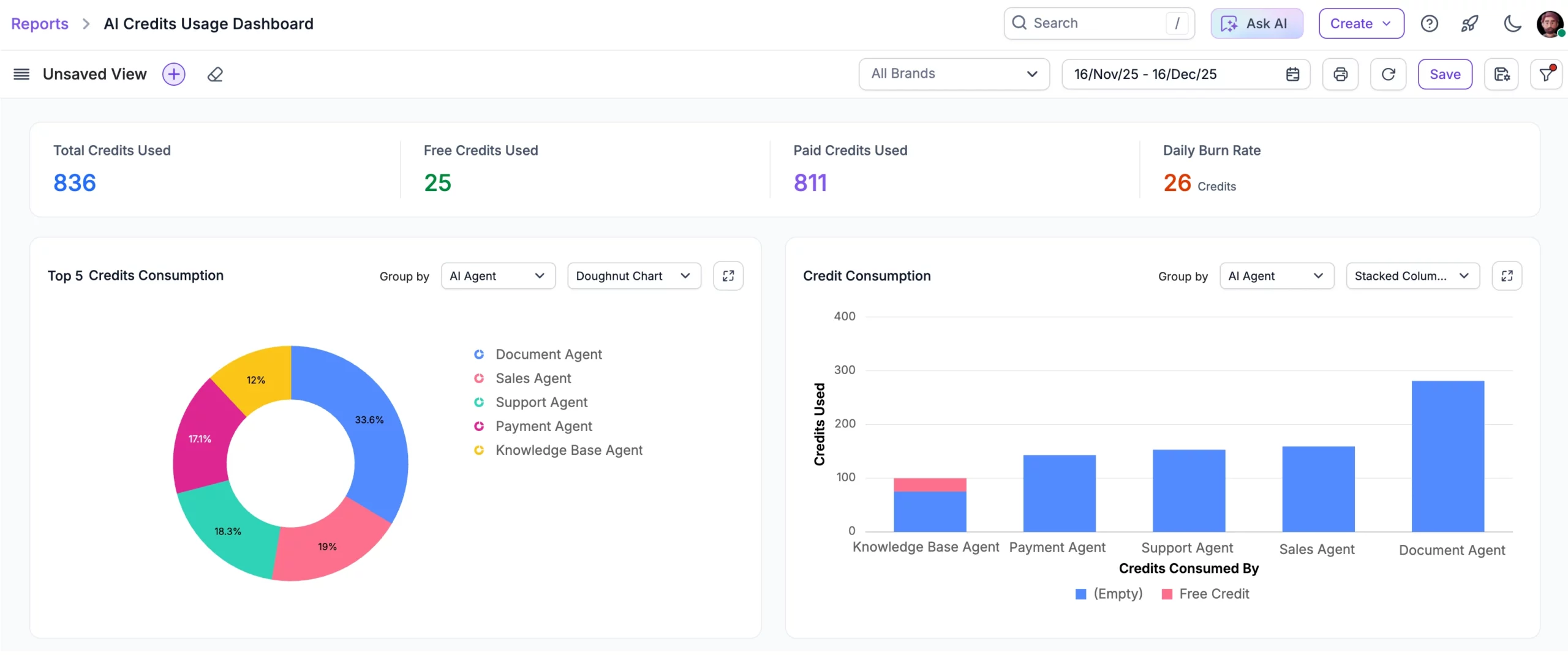1568x655 pixels.
Task: Open the Stacked Column chart type dropdown
Action: click(x=1412, y=276)
